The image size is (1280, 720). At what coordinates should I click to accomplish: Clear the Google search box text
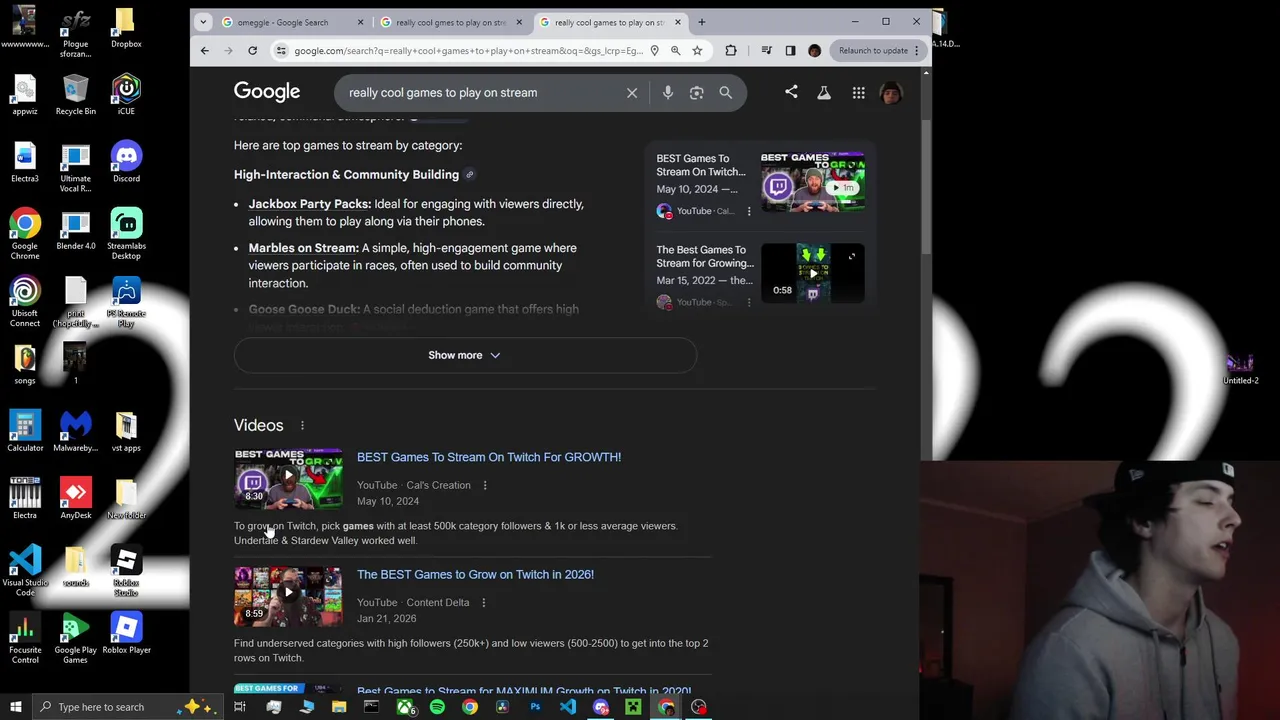[632, 93]
